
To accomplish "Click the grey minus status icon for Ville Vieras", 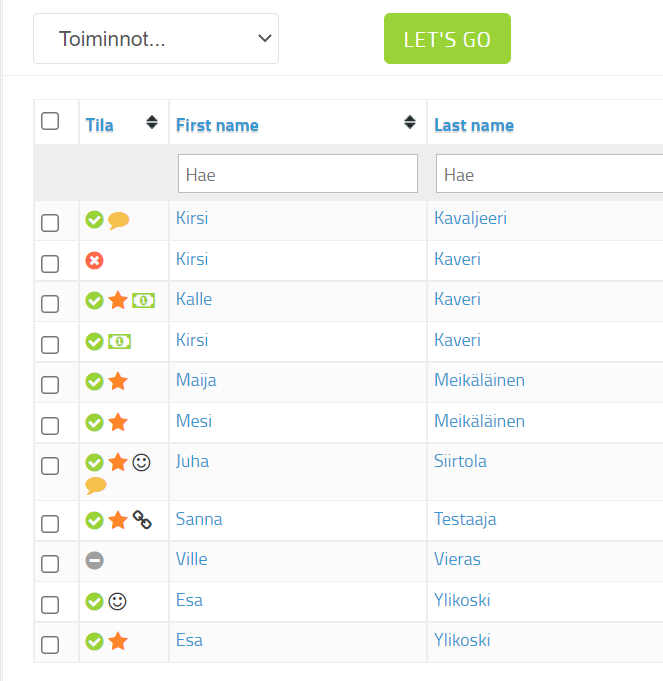I will pyautogui.click(x=94, y=560).
